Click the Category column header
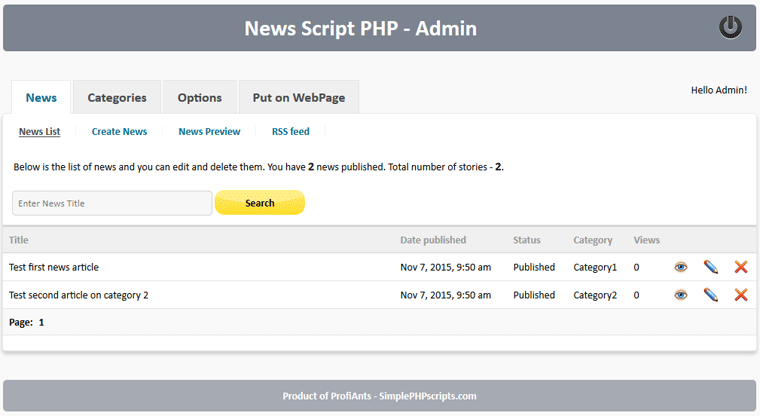 592,240
